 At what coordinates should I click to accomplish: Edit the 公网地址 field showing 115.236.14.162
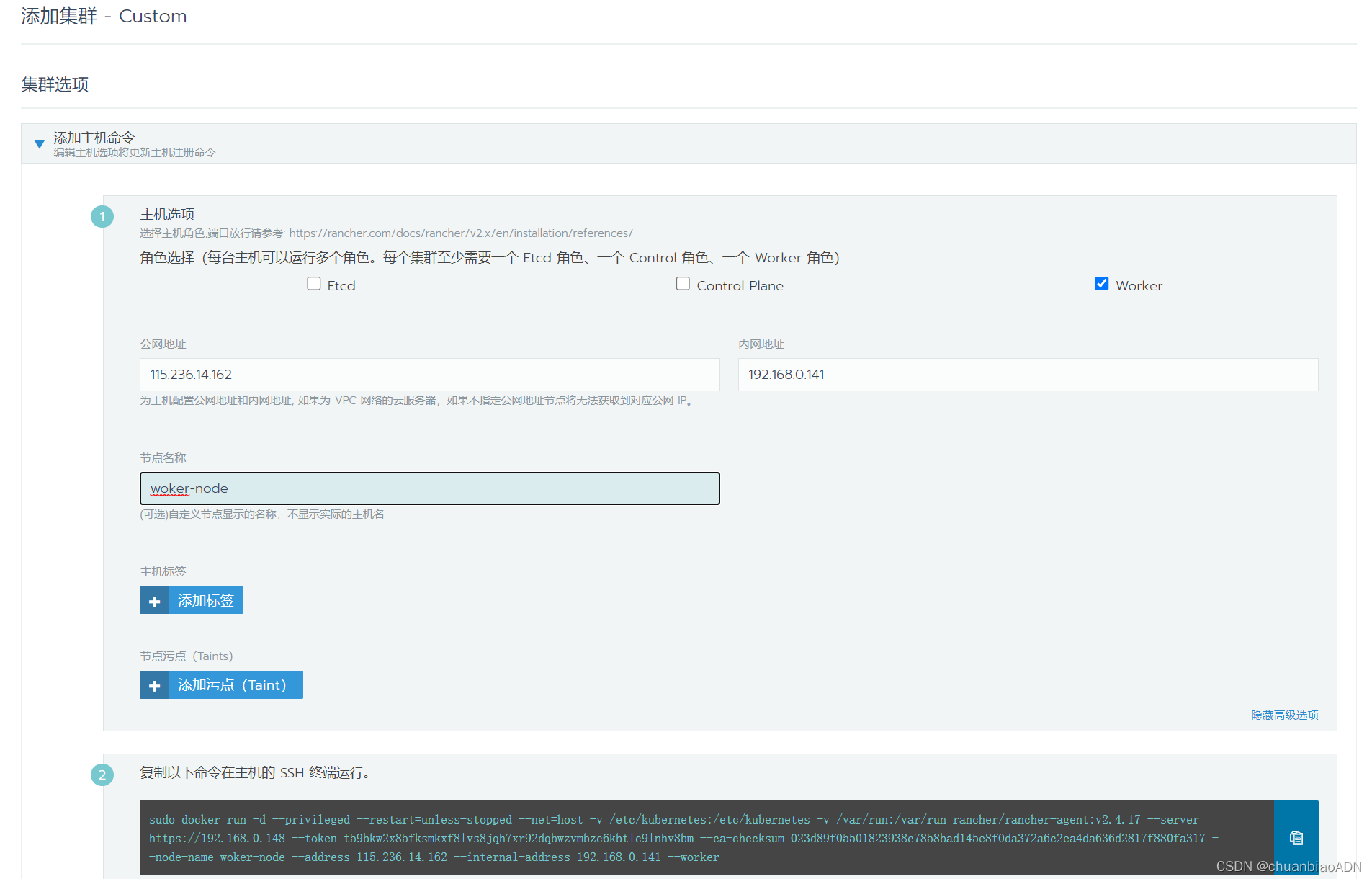[429, 375]
